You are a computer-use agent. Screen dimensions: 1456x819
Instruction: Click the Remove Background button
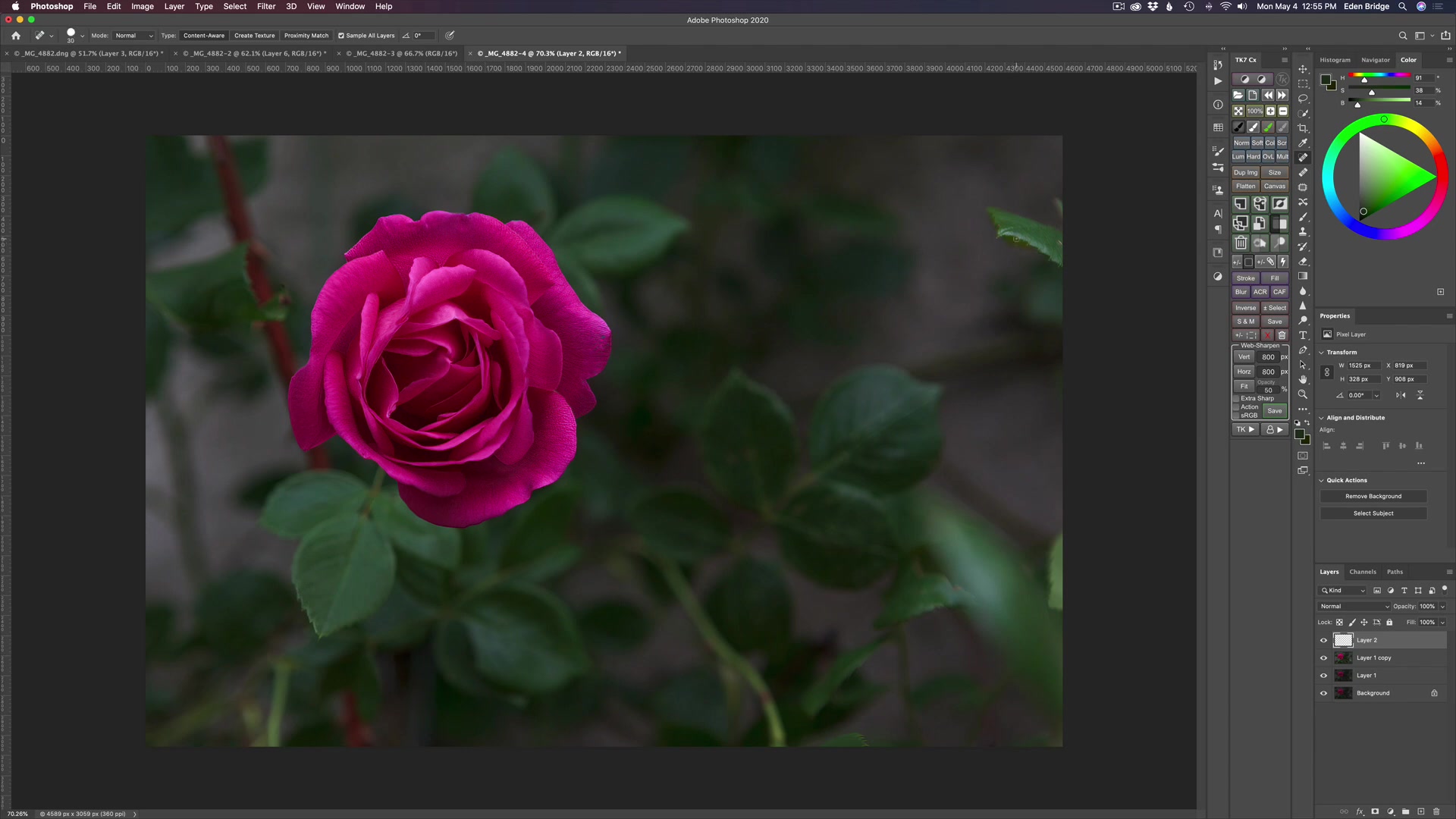click(x=1373, y=497)
